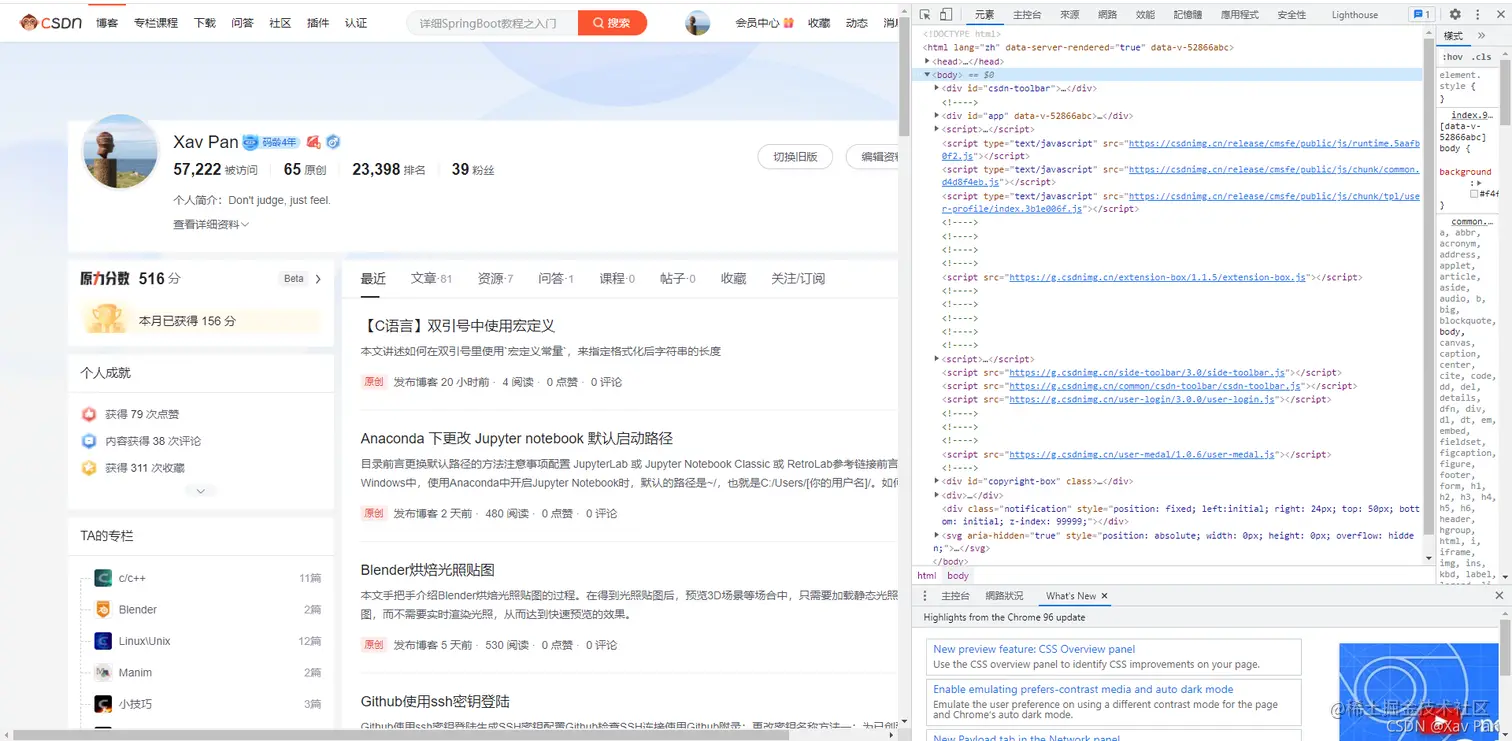Viewport: 1512px width, 741px height.
Task: Click the red medal next to the username
Action: click(x=313, y=142)
